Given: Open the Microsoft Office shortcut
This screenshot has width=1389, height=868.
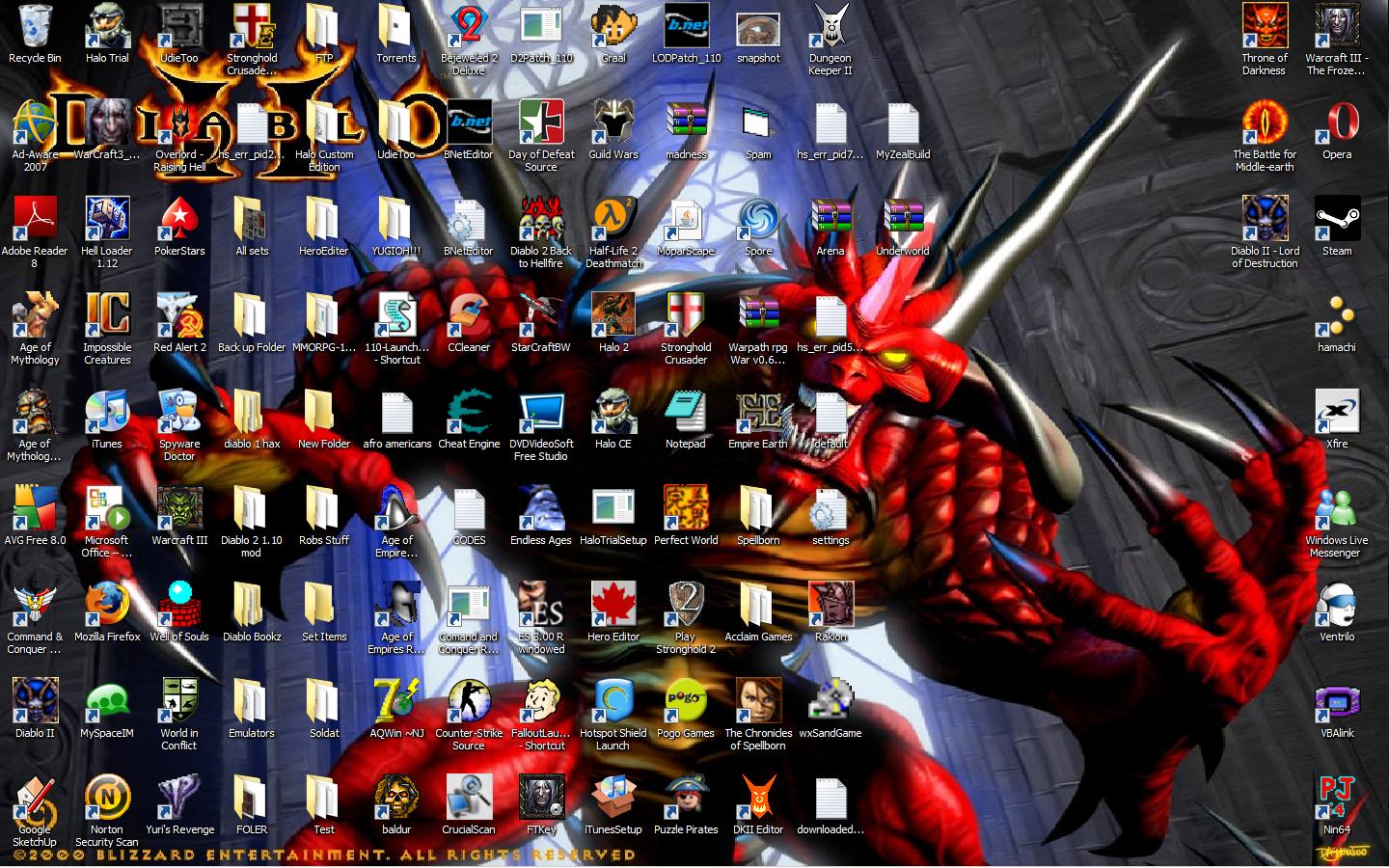Looking at the screenshot, I should [x=107, y=508].
